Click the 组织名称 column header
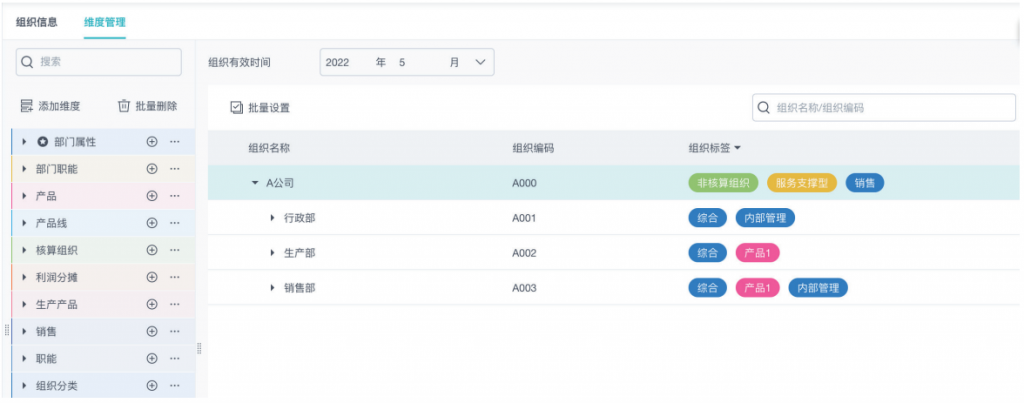1024x403 pixels. (x=269, y=148)
